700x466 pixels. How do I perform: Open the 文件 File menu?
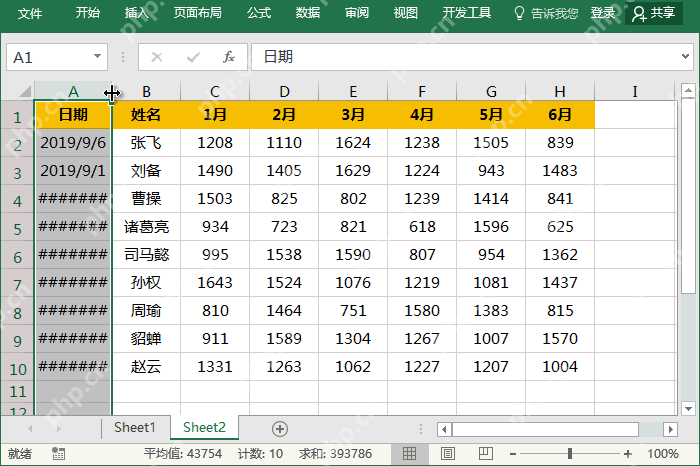[x=30, y=13]
